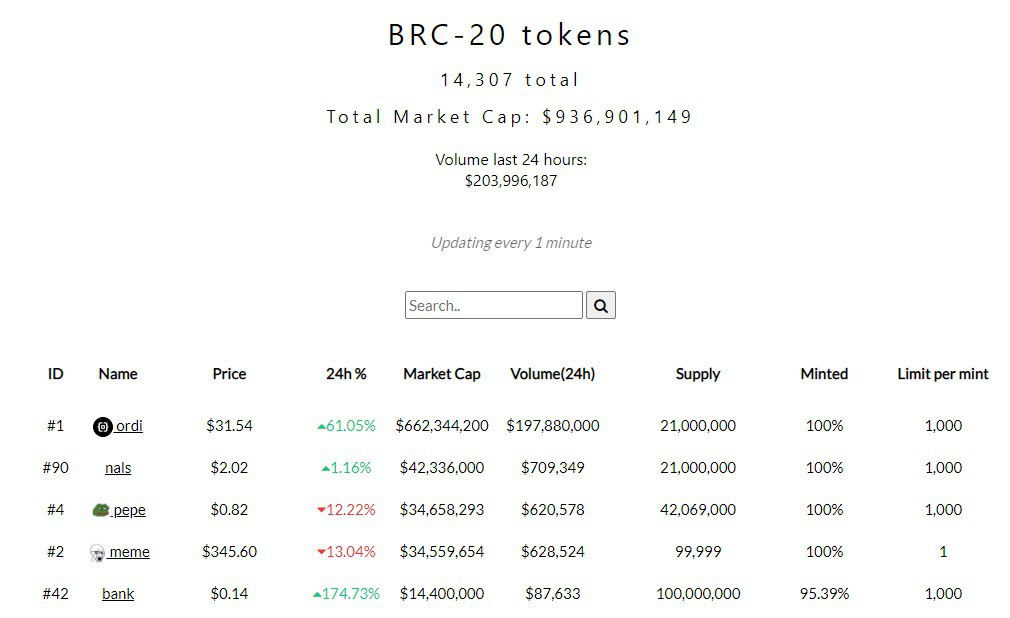This screenshot has height=618, width=1010.
Task: Open the pepe token link
Action: (129, 510)
